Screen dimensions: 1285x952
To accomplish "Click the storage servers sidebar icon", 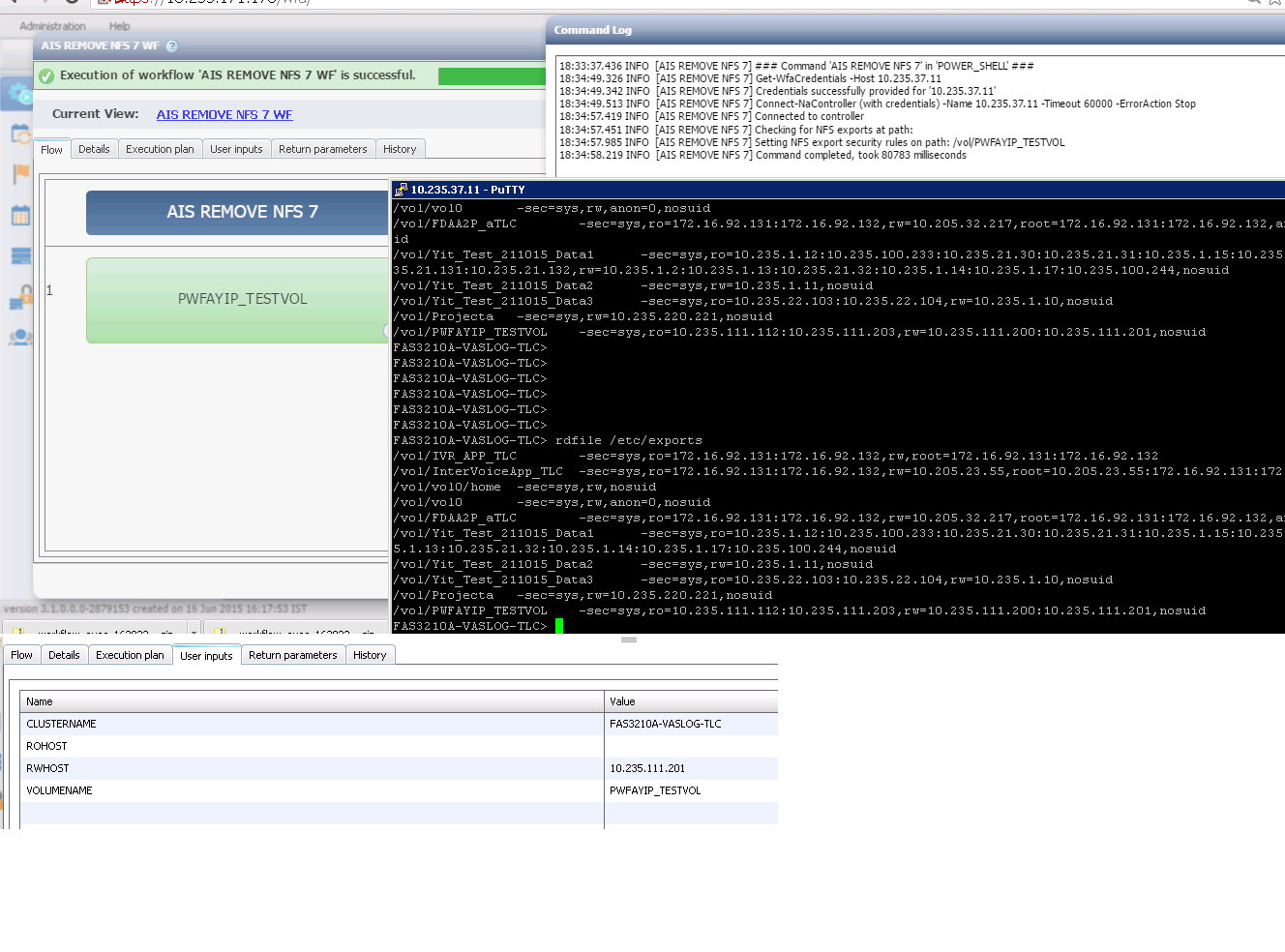I will pyautogui.click(x=20, y=256).
